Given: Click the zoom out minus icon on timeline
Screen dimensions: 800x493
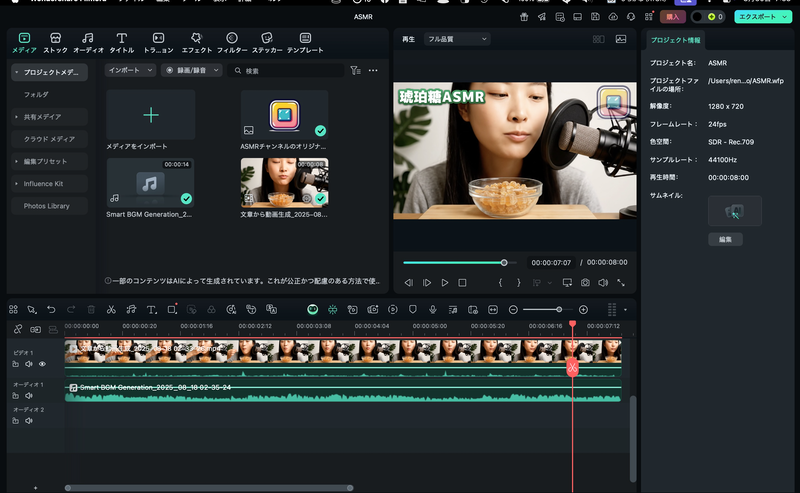Looking at the screenshot, I should 513,310.
